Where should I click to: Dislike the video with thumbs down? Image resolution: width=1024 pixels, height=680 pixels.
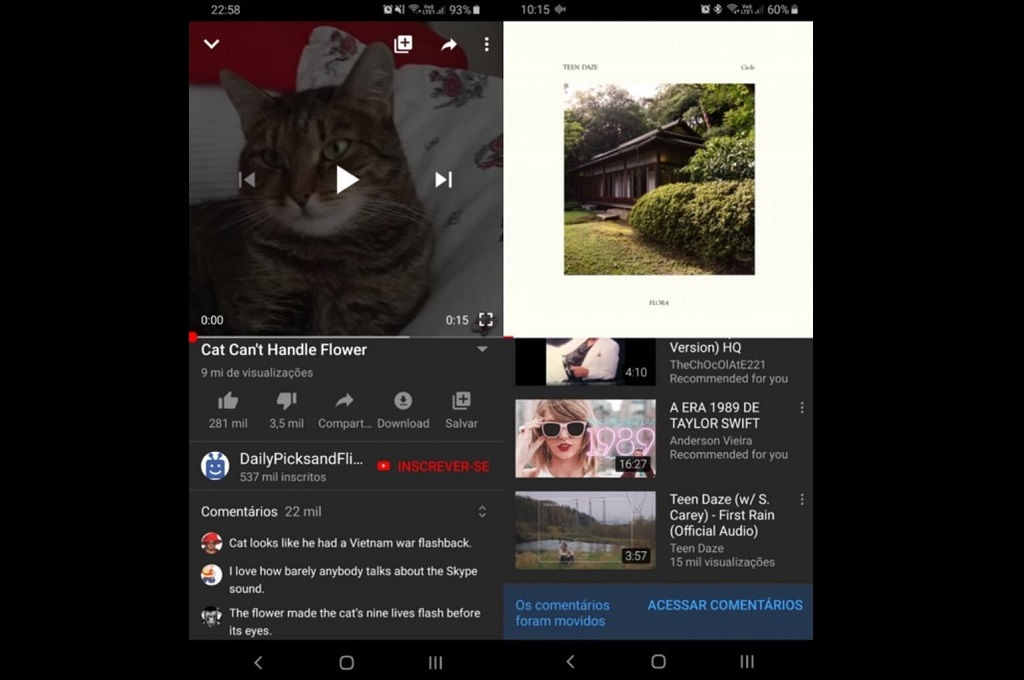[x=286, y=401]
